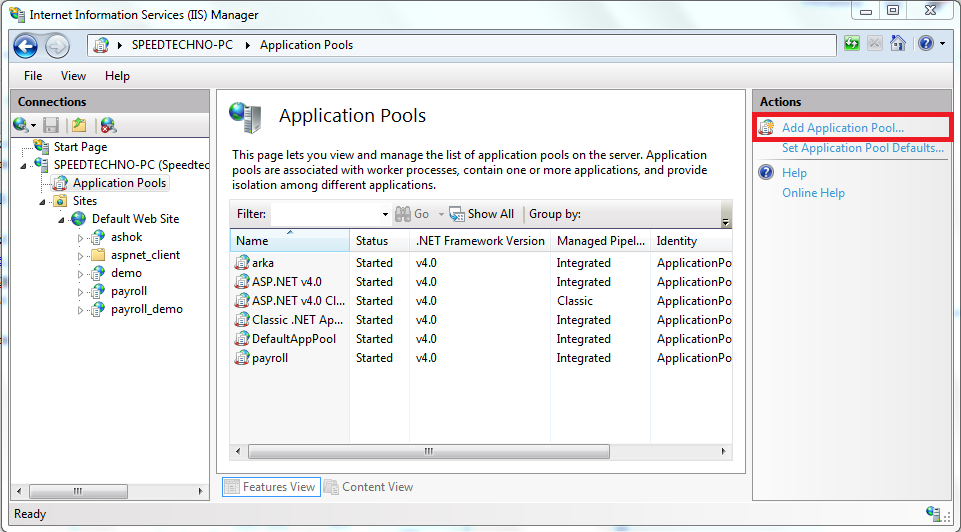The image size is (961, 532).
Task: Open dropdown arrow next to toolbar help icon
Action: pos(942,44)
